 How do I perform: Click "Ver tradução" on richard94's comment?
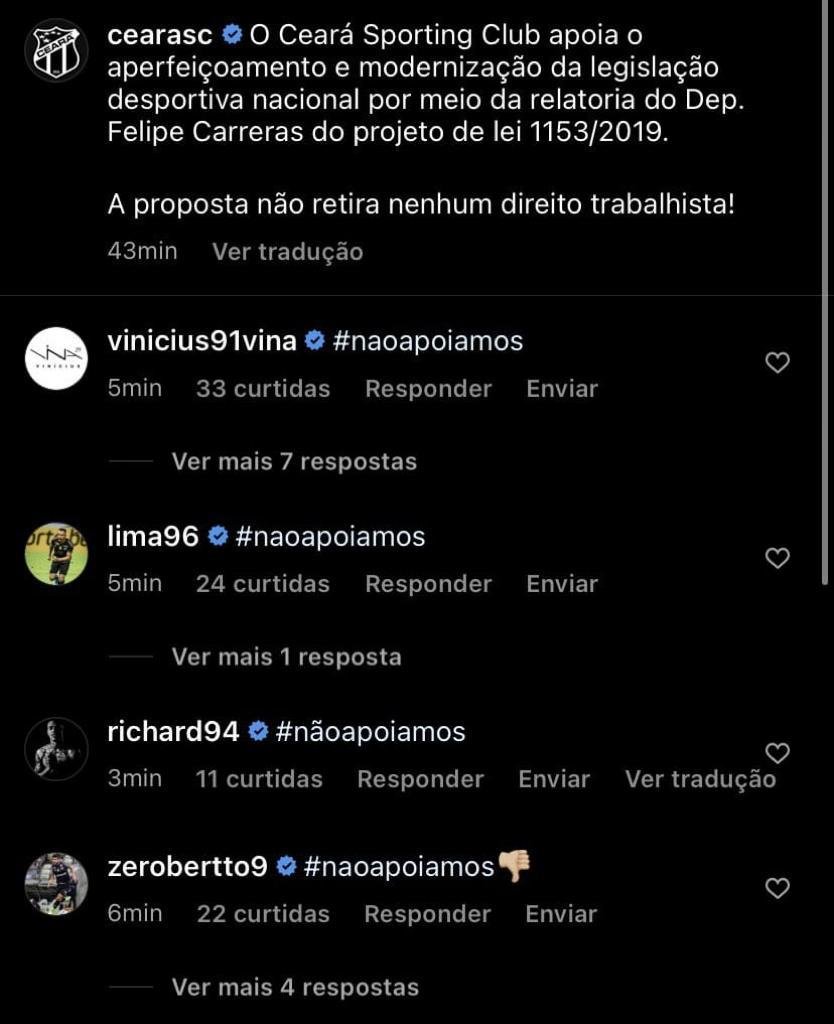(x=700, y=779)
